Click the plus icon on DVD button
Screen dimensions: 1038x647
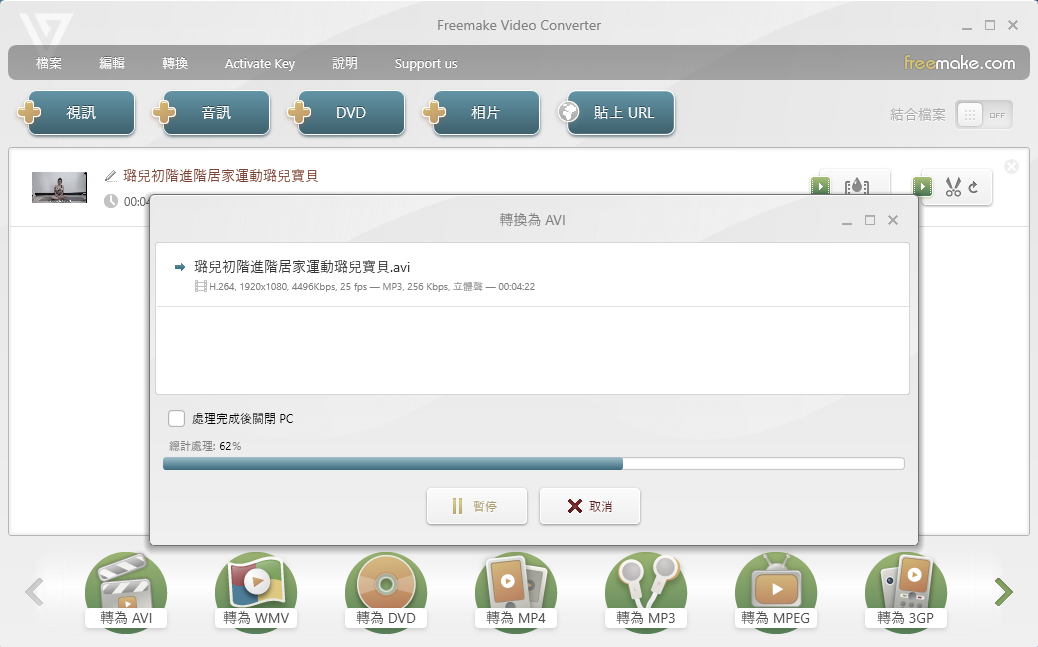tap(299, 112)
